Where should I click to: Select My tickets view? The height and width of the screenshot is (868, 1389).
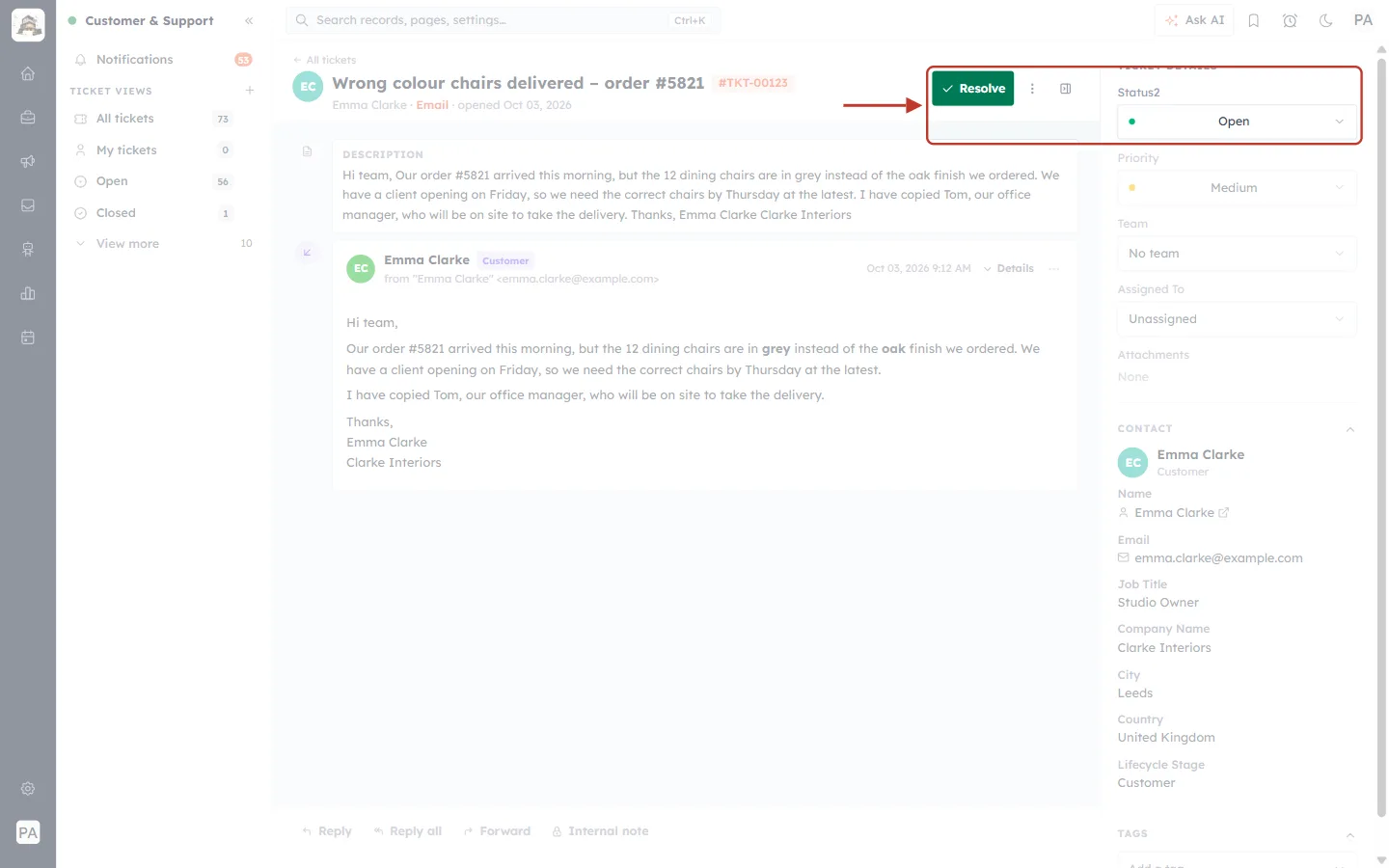[x=163, y=150]
